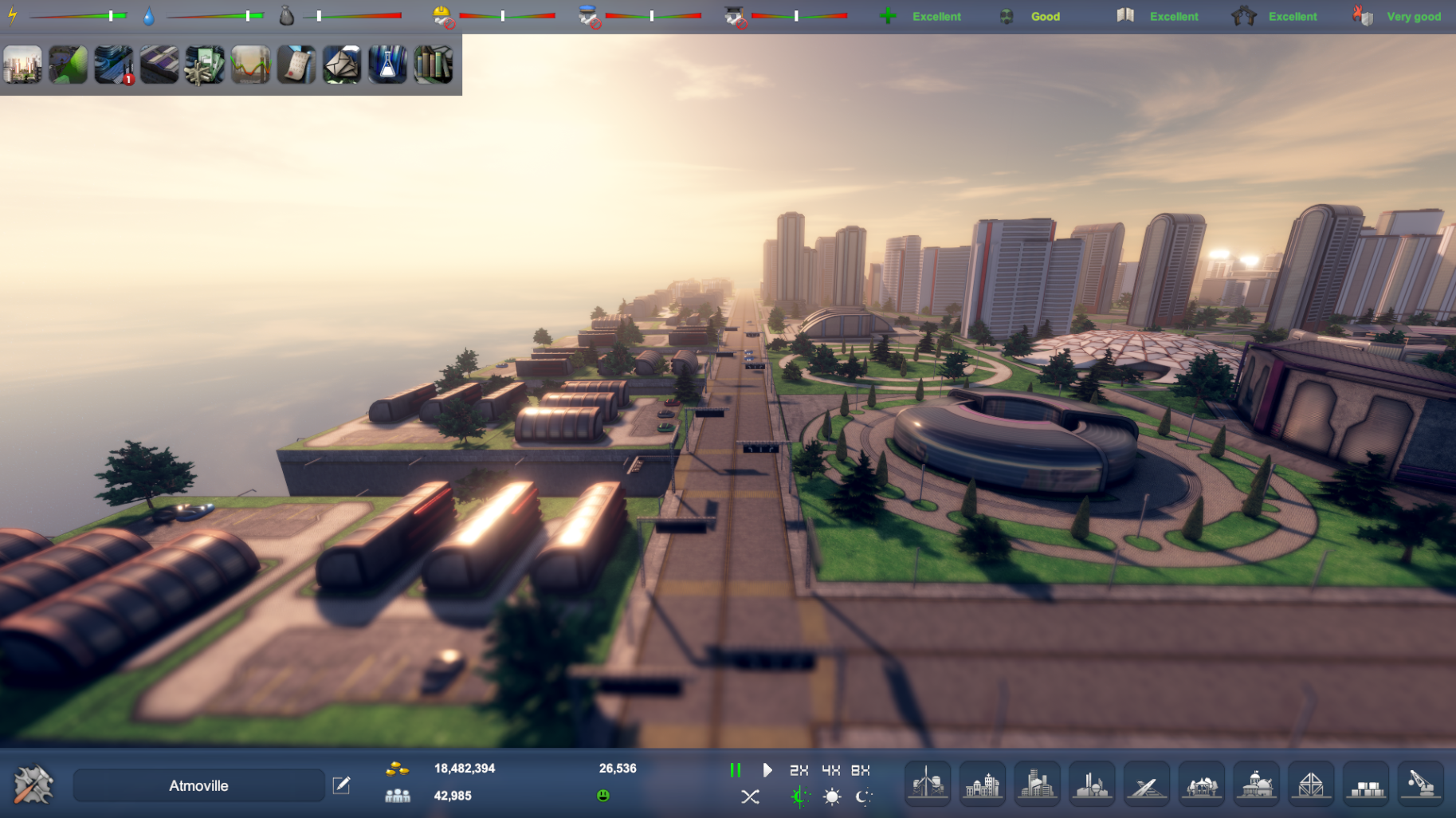
Task: Click the population people icon
Action: pyautogui.click(x=397, y=796)
